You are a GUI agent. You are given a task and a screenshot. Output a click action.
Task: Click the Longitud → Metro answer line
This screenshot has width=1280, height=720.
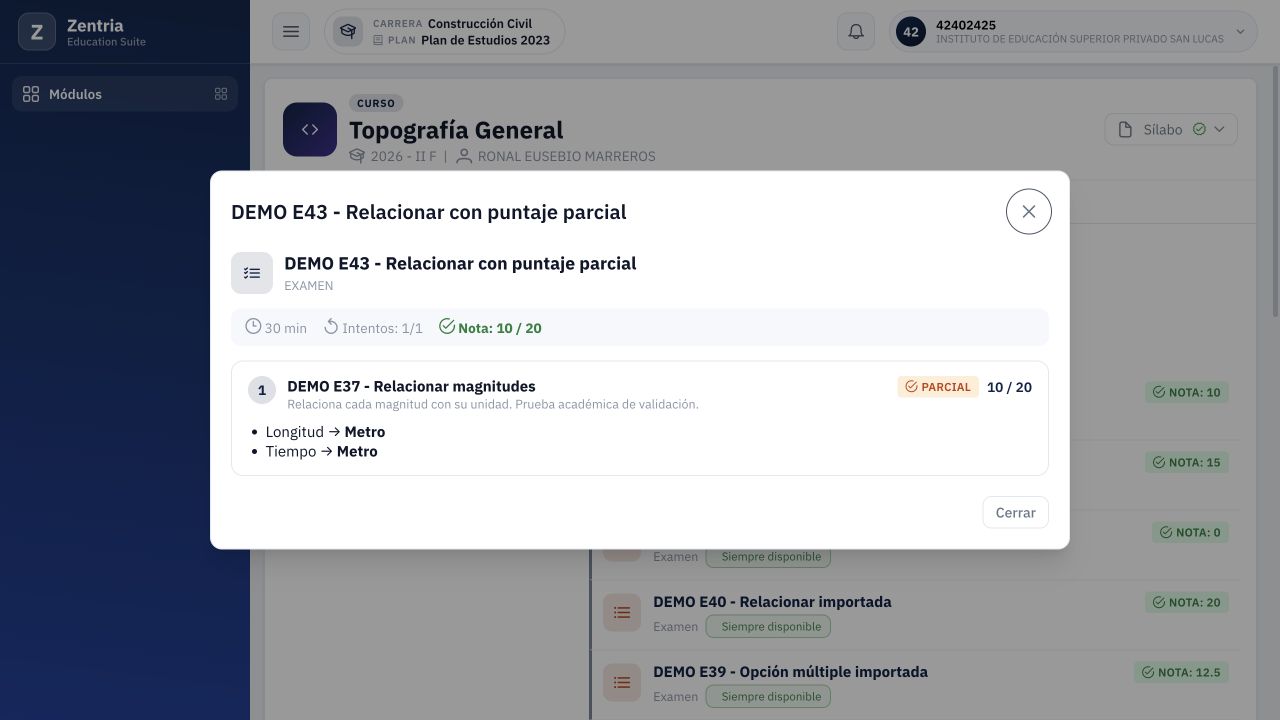point(325,432)
